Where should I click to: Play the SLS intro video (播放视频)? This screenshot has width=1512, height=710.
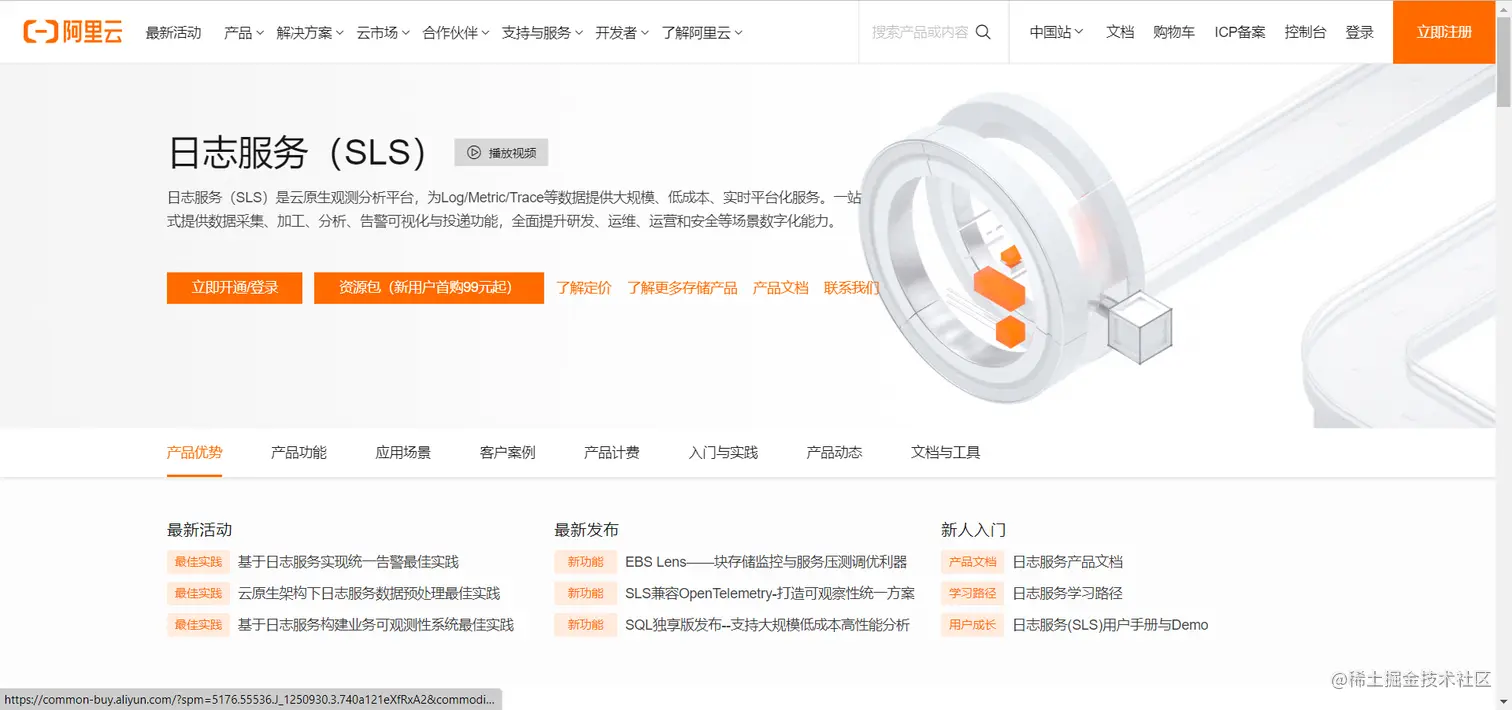point(501,153)
